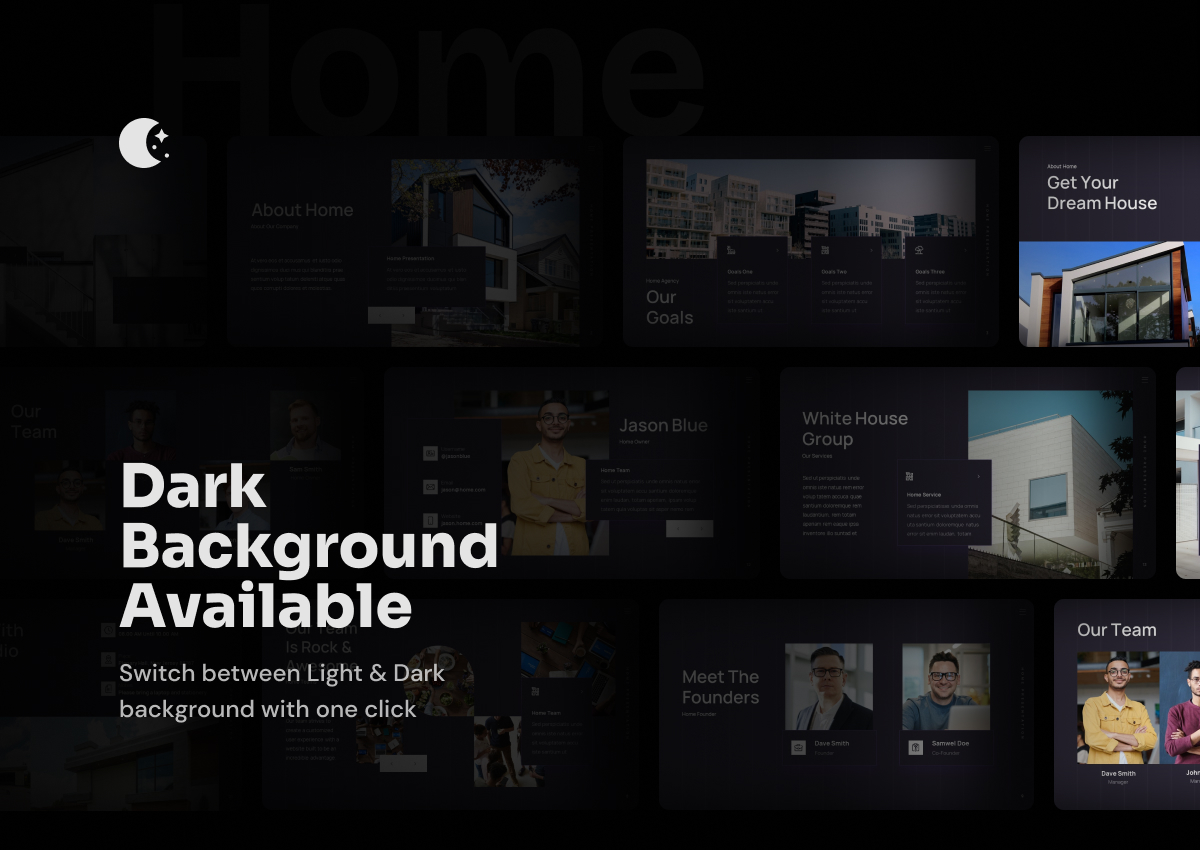Click the play icon on the Home Service card

coord(908,476)
